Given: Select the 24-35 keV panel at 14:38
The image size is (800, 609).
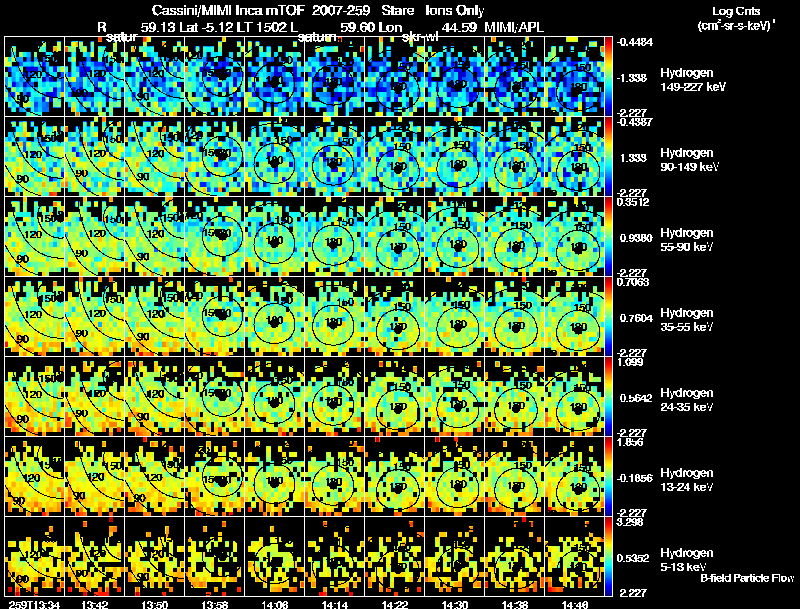Looking at the screenshot, I should 514,397.
